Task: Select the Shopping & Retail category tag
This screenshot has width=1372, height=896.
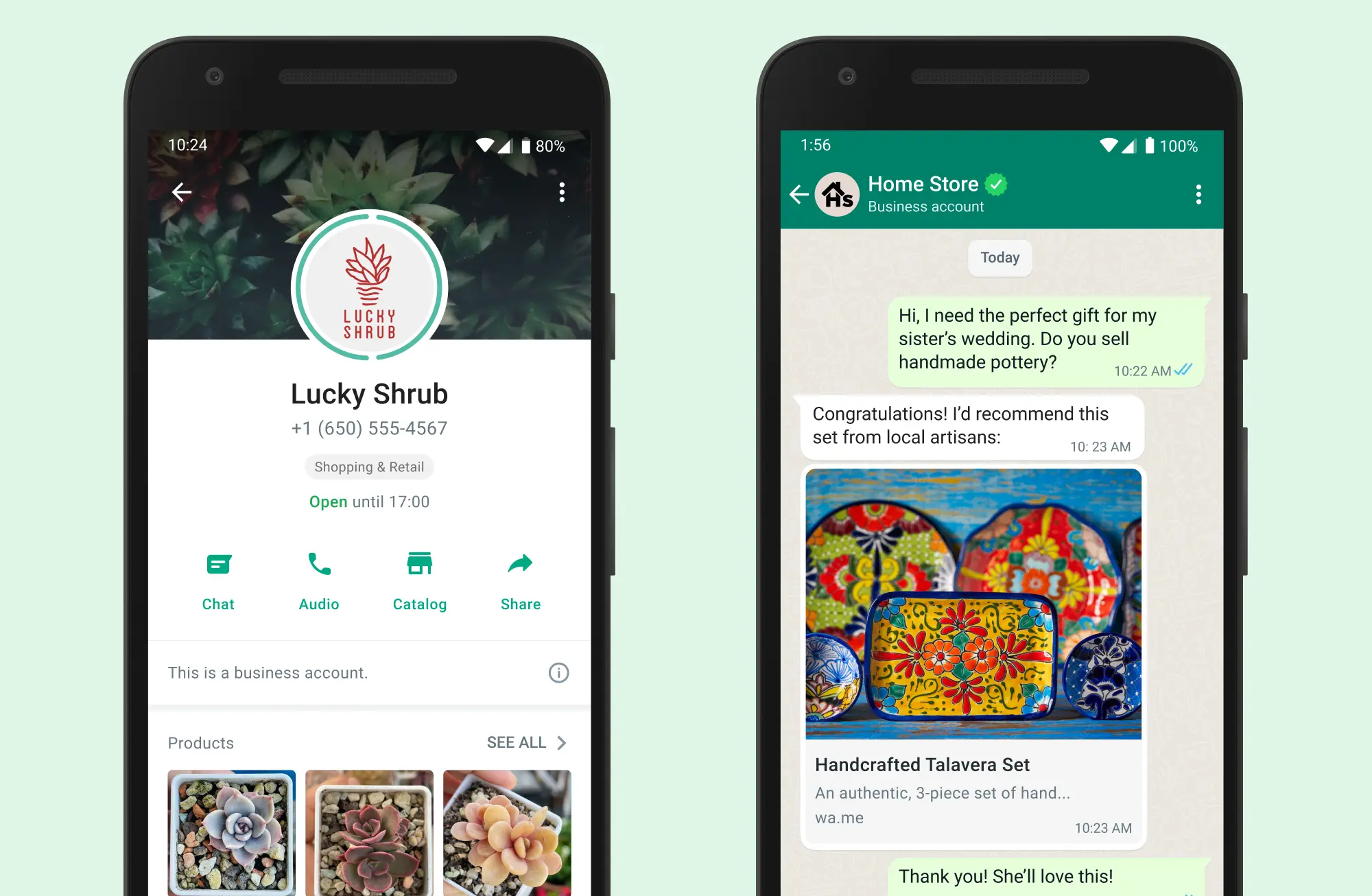Action: pos(370,467)
